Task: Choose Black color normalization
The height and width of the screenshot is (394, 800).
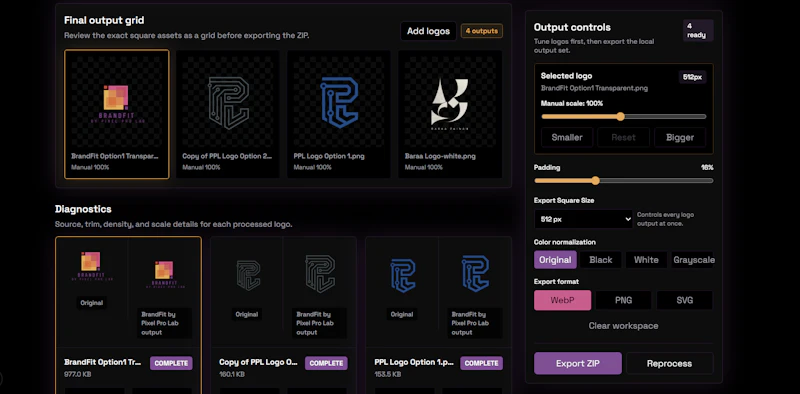Action: pos(601,260)
